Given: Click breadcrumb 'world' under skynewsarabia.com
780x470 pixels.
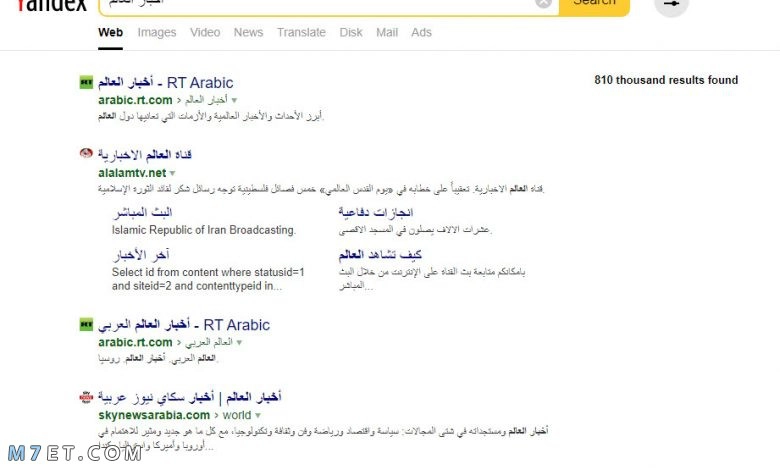Looking at the screenshot, I should click(x=237, y=415).
